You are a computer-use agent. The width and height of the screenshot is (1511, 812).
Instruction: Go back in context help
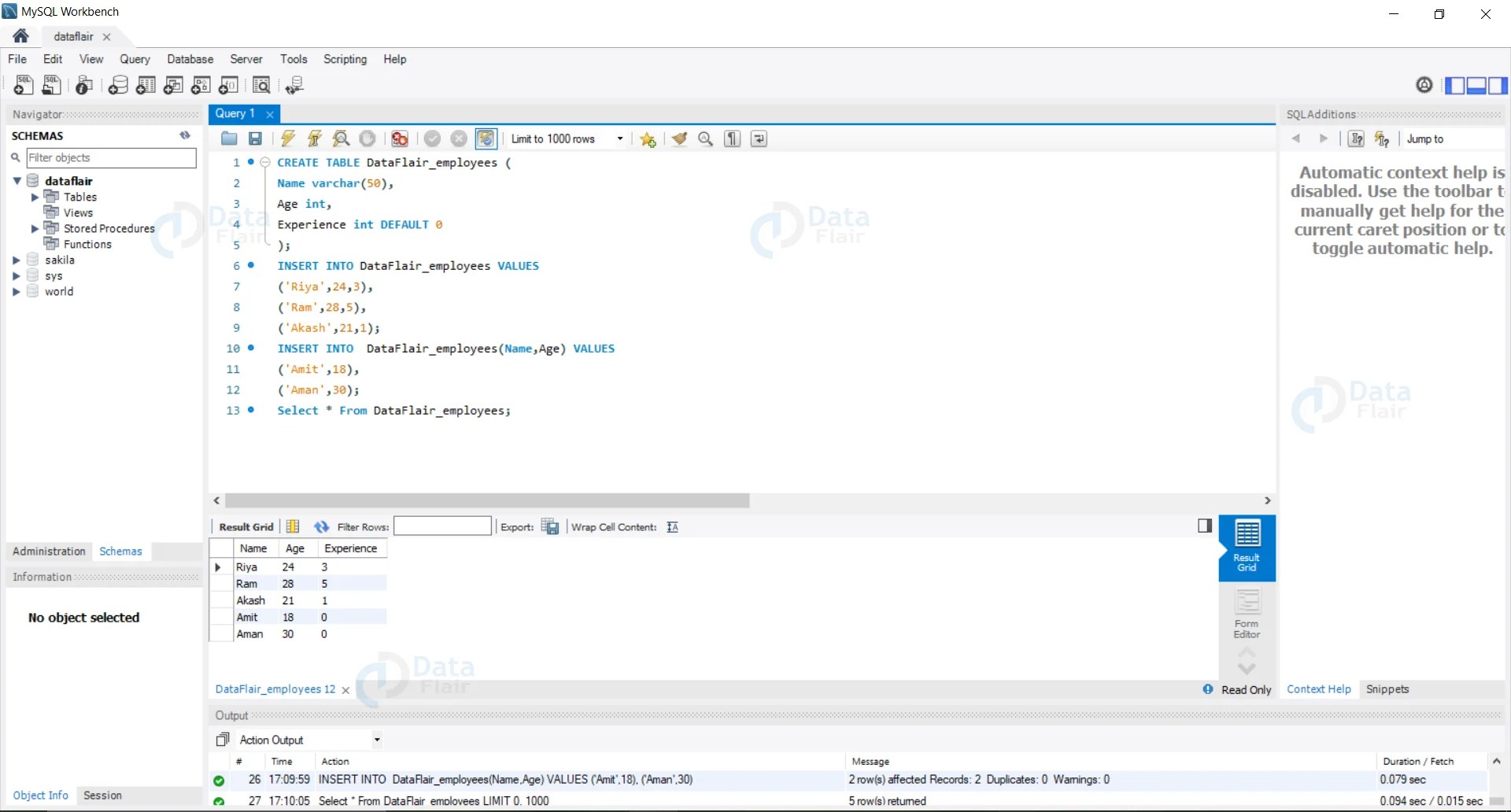coord(1296,138)
